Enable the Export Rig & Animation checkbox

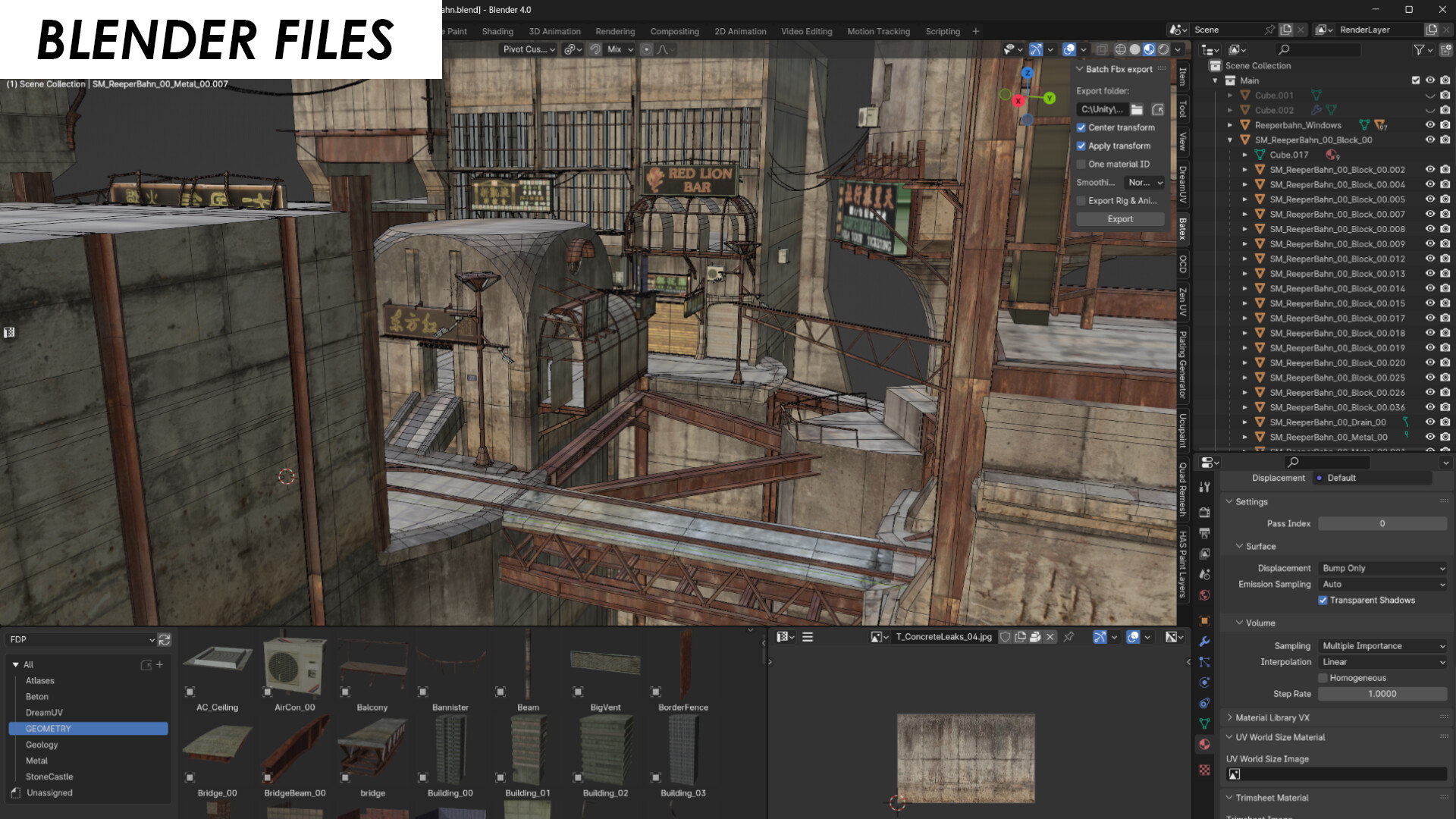[x=1082, y=200]
